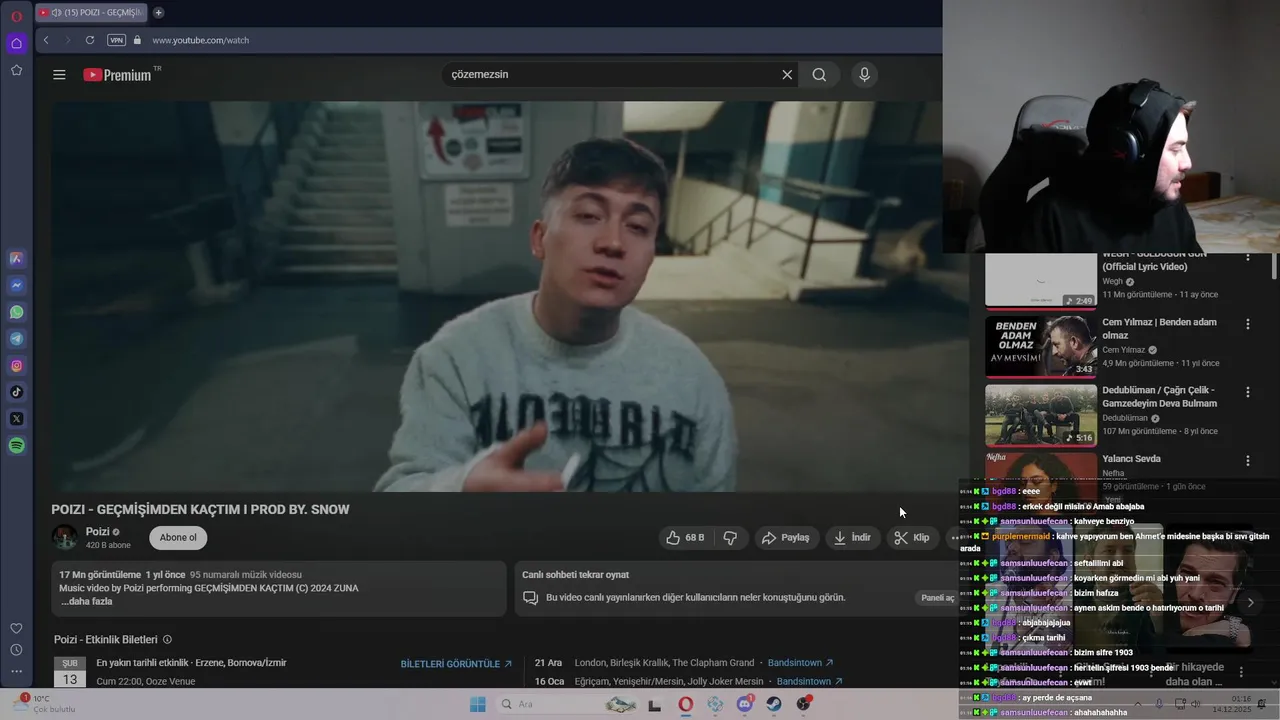Open options menu for Yalancı Sevda video
1280x720 pixels.
click(x=1247, y=460)
